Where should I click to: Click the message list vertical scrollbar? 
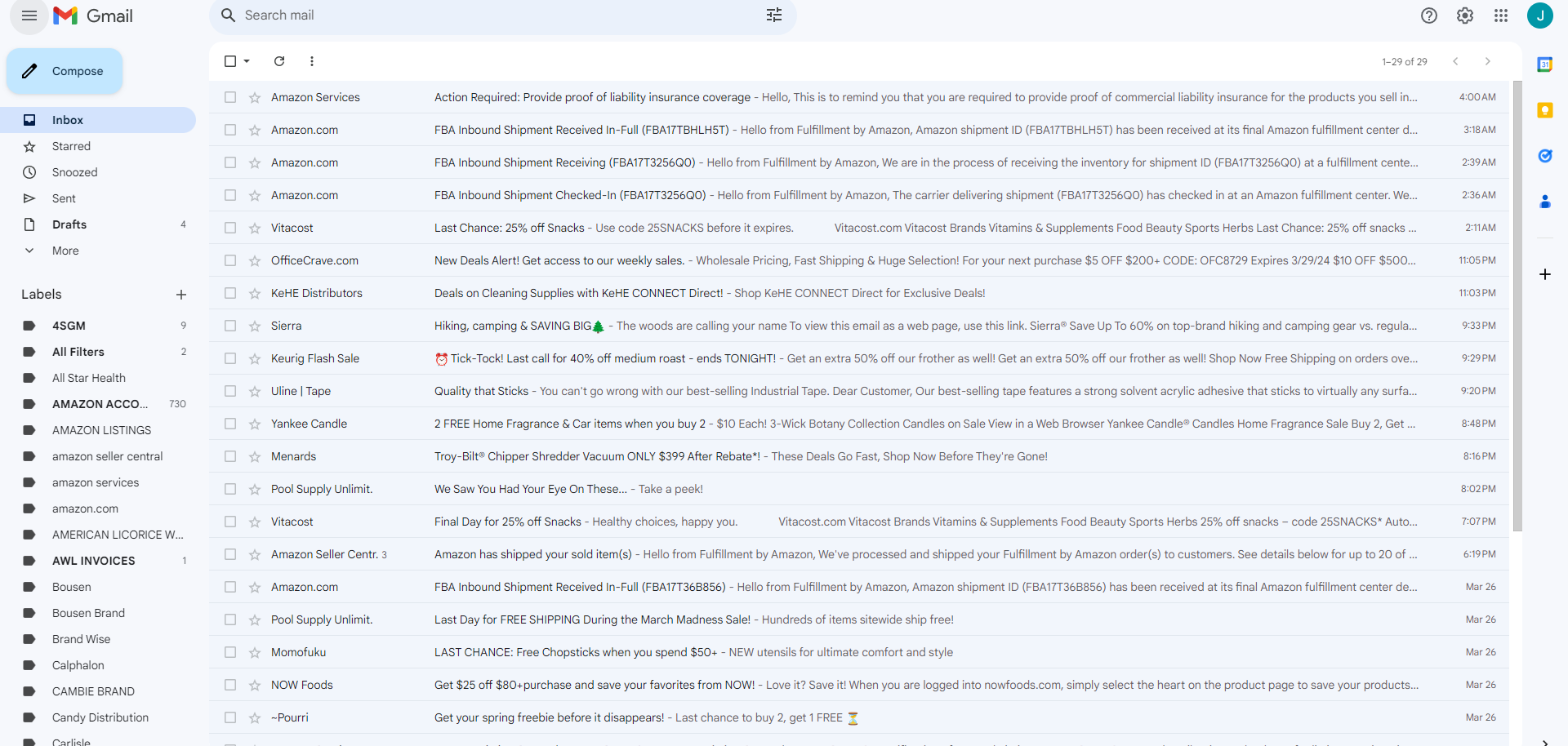(1517, 306)
